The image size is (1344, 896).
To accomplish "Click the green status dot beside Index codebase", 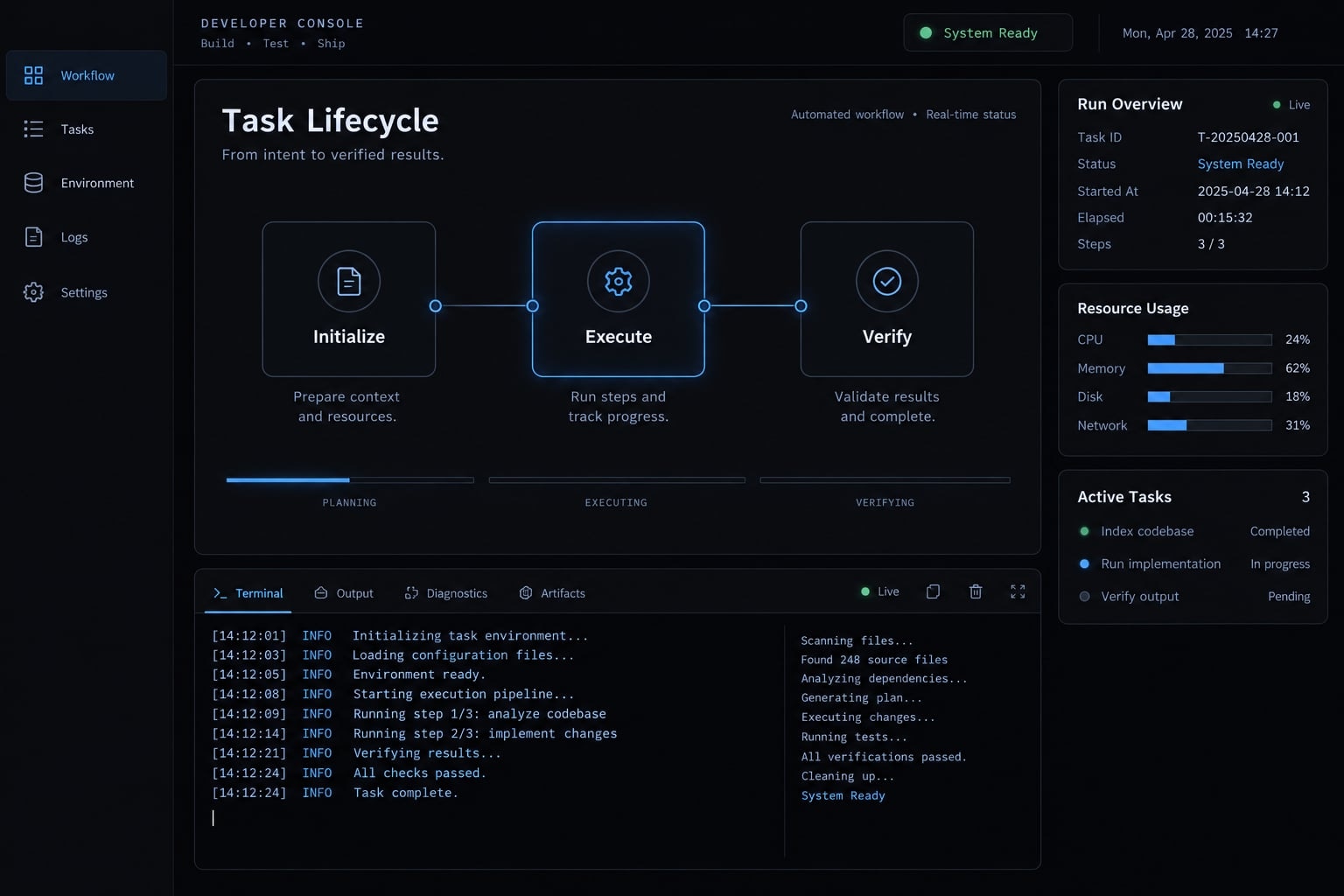I will click(x=1085, y=531).
